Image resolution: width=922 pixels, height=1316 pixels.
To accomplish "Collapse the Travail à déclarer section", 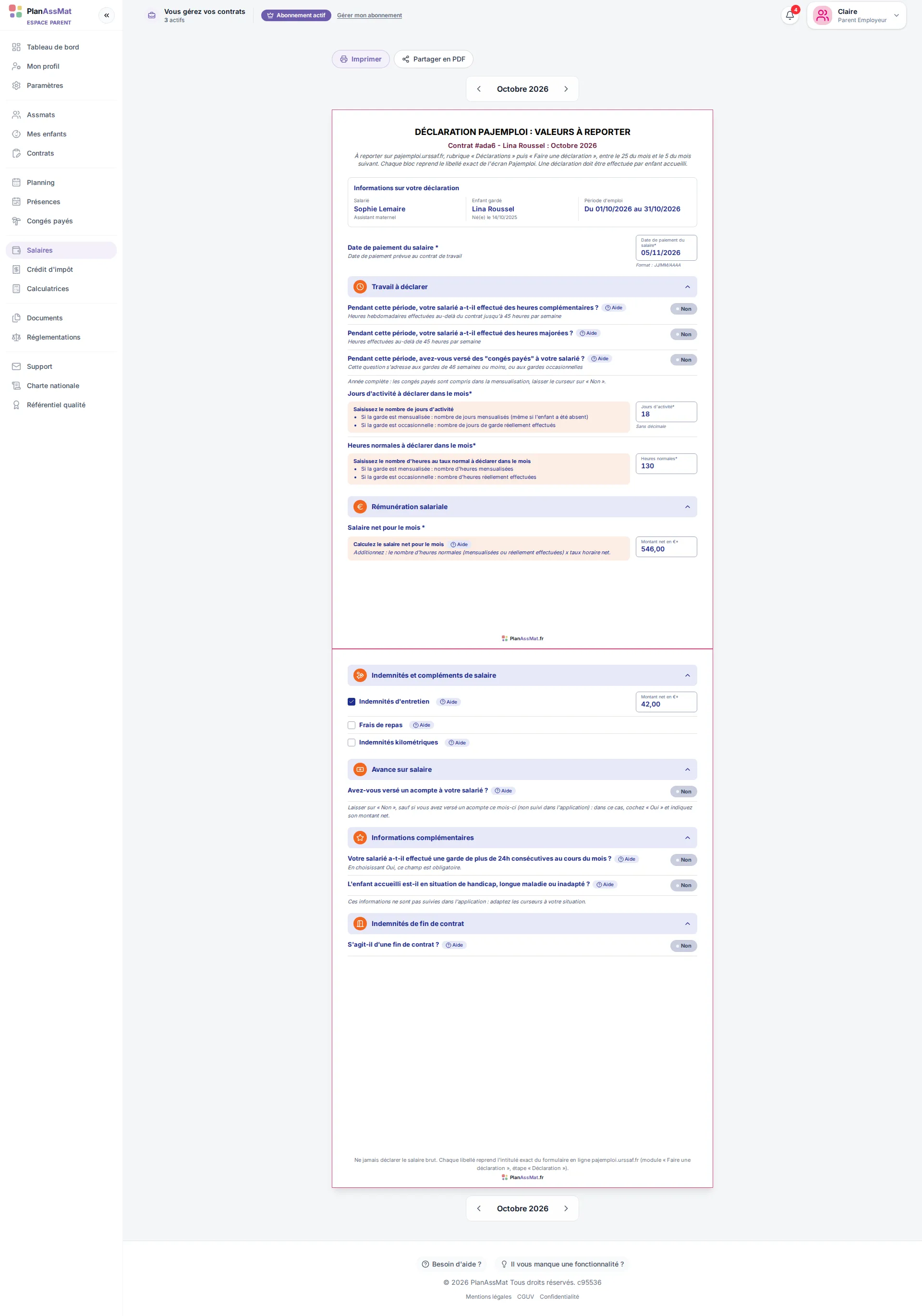I will point(688,287).
